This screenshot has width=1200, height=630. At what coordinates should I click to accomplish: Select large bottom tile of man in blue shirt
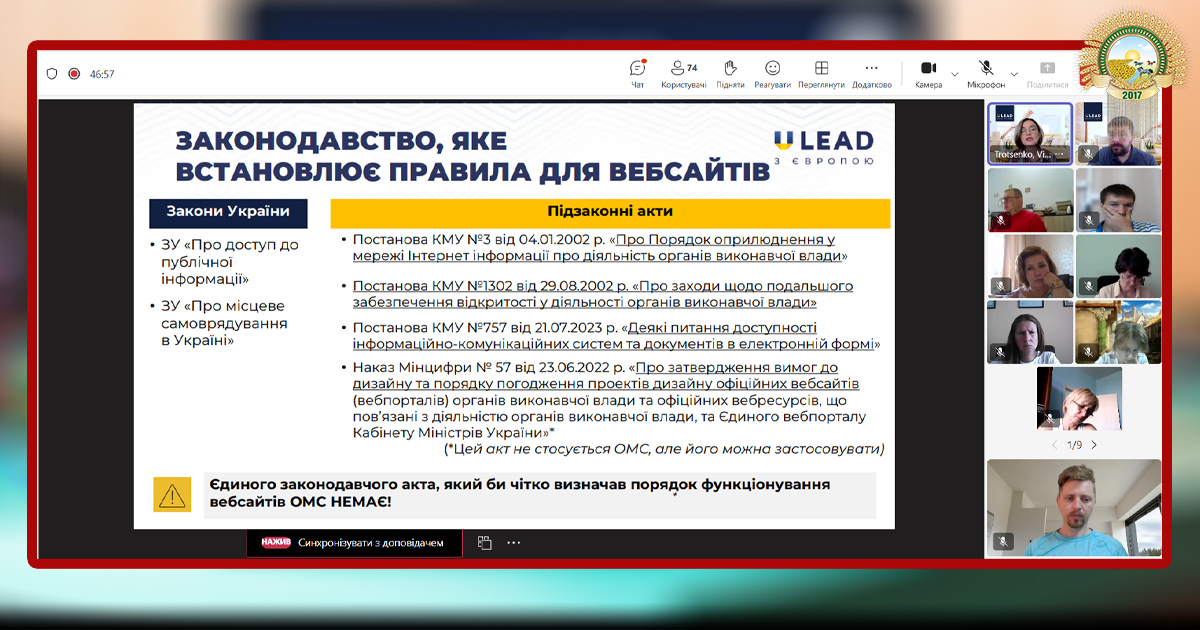[1074, 507]
